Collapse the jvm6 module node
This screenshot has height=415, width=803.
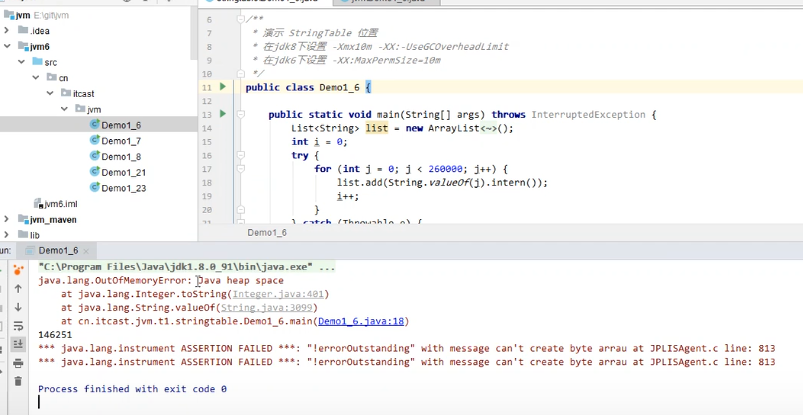coord(7,47)
